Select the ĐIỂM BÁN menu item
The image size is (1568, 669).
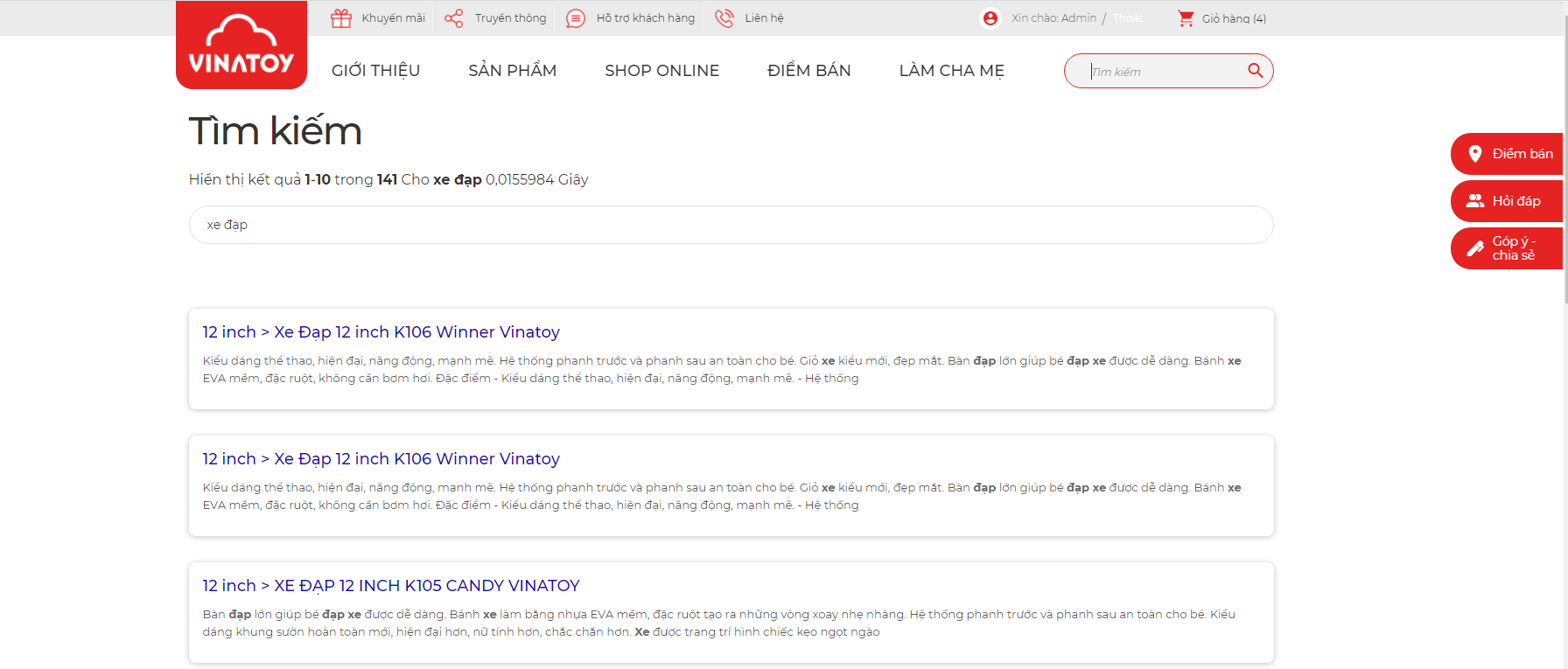(x=808, y=71)
